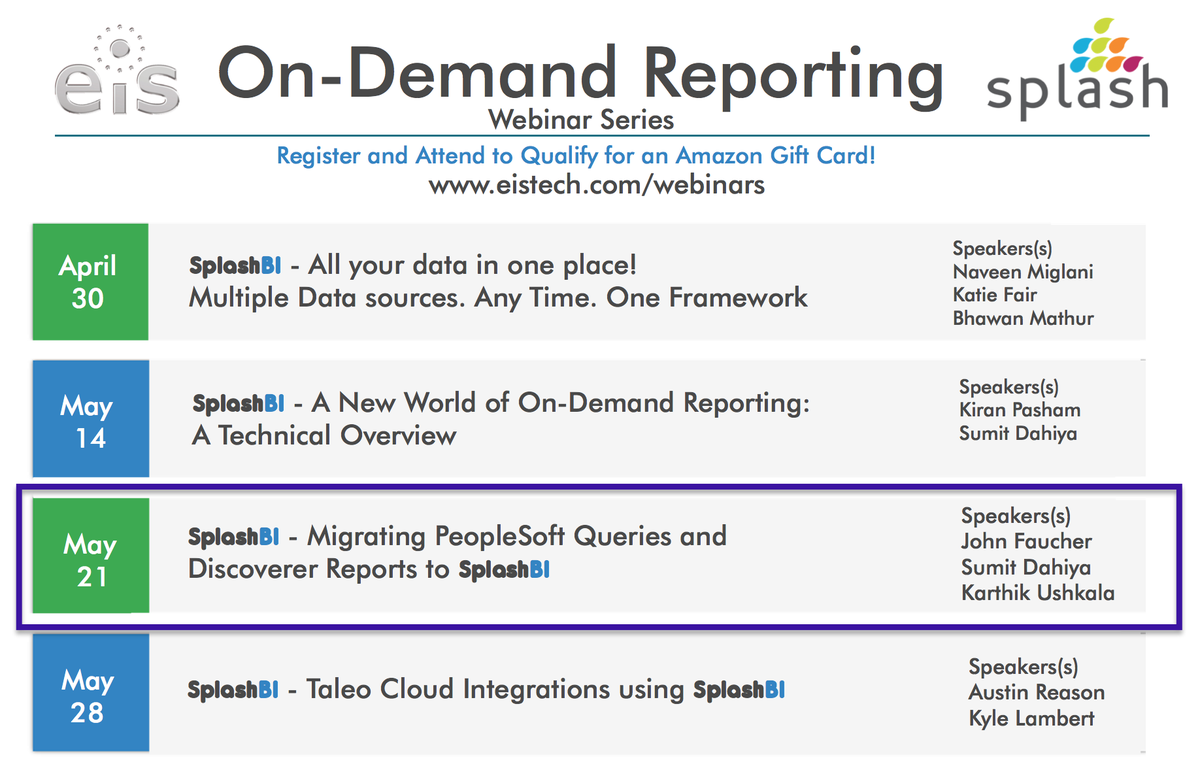Click speaker name Bhawan Mathur
1200x770 pixels.
[x=1023, y=319]
